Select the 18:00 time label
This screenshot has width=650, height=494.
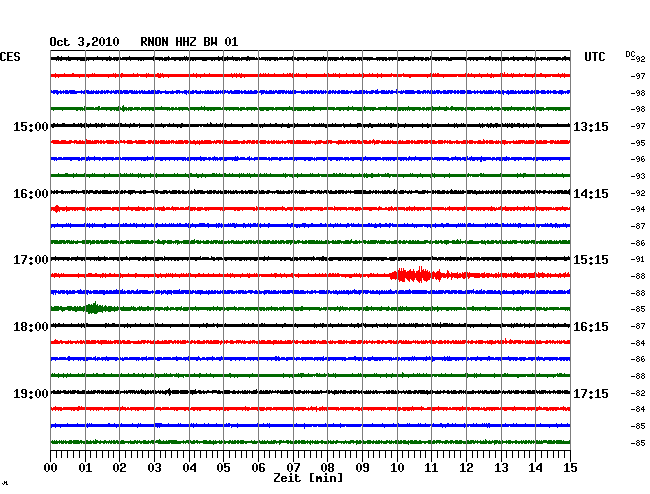pyautogui.click(x=31, y=327)
